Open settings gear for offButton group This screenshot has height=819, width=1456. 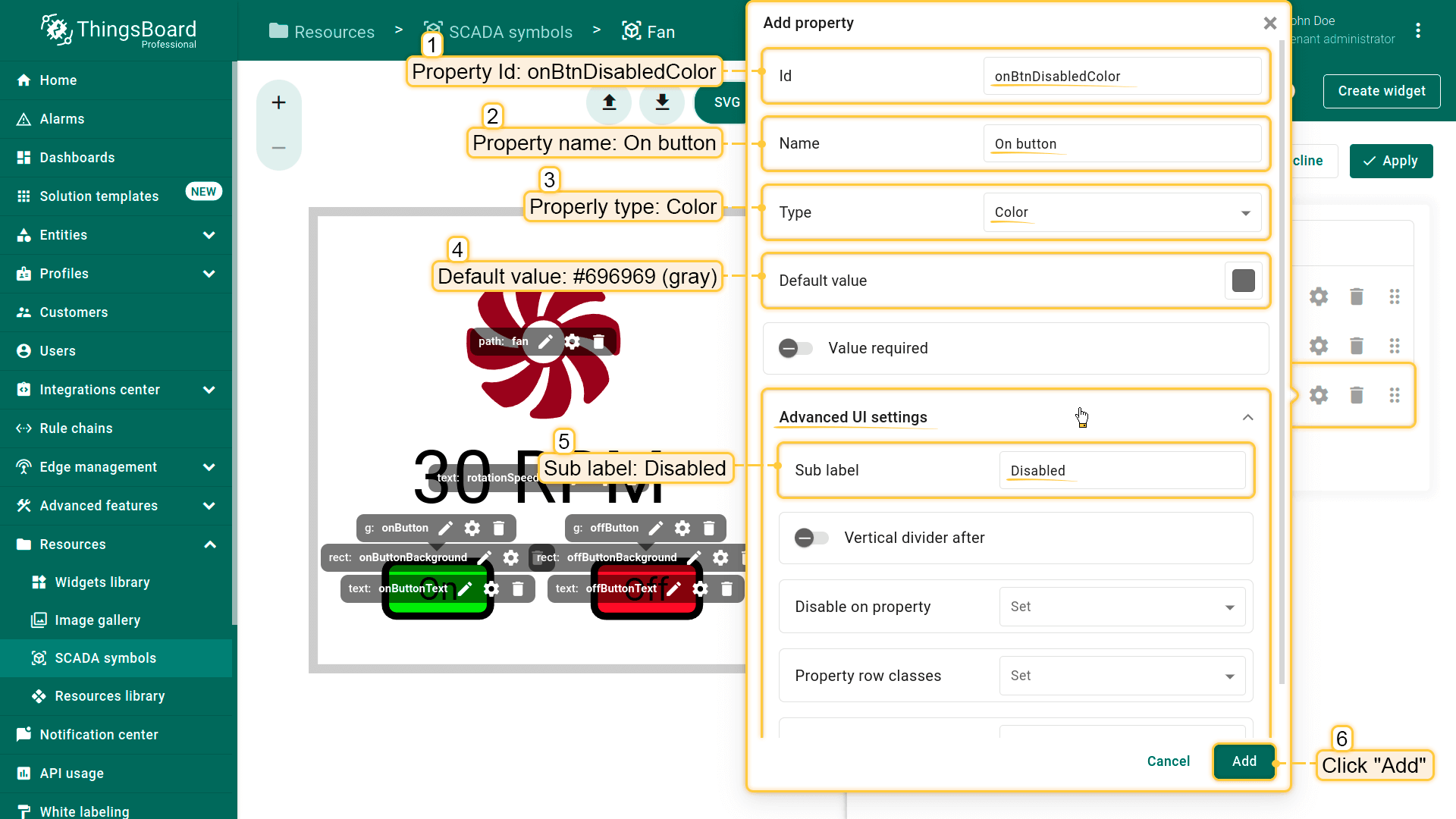682,528
